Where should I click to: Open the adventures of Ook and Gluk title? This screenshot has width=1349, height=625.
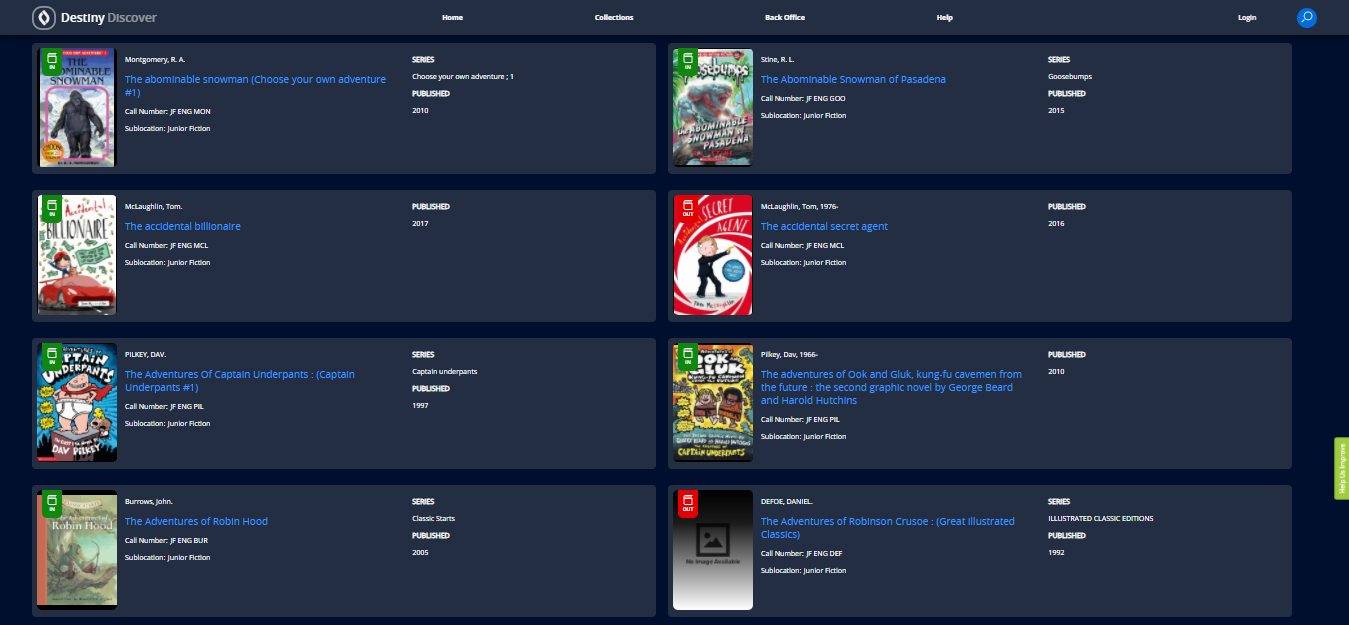pos(891,387)
